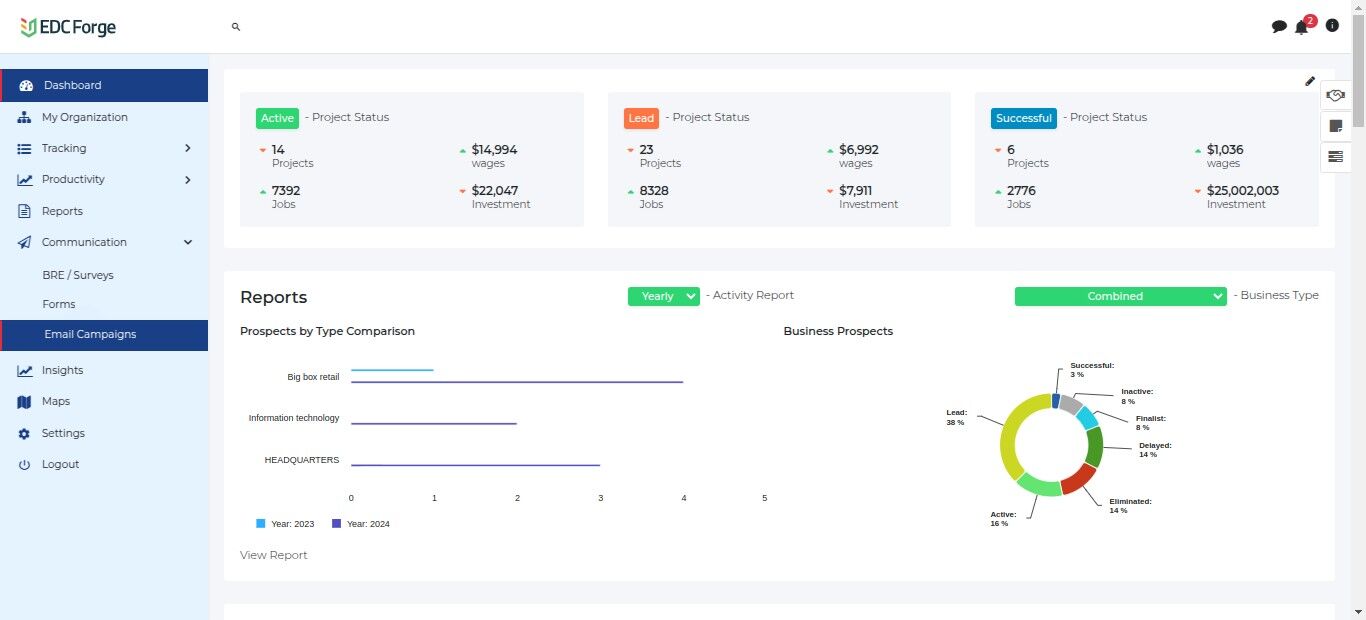The image size is (1366, 620).
Task: Toggle Year: 2023 legend series
Action: coord(286,523)
